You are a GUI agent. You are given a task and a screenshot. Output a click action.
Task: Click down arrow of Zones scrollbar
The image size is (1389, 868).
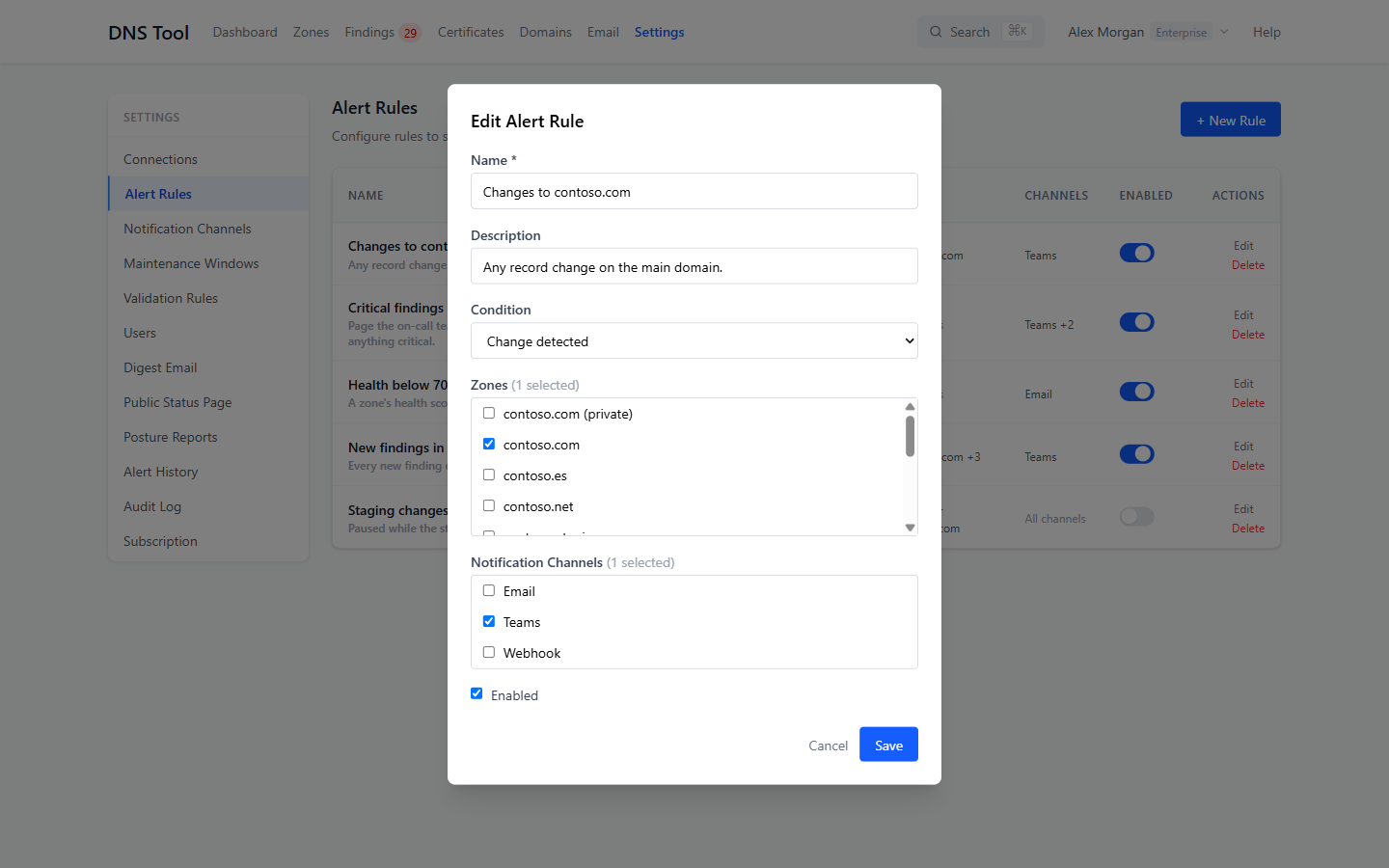pyautogui.click(x=910, y=528)
